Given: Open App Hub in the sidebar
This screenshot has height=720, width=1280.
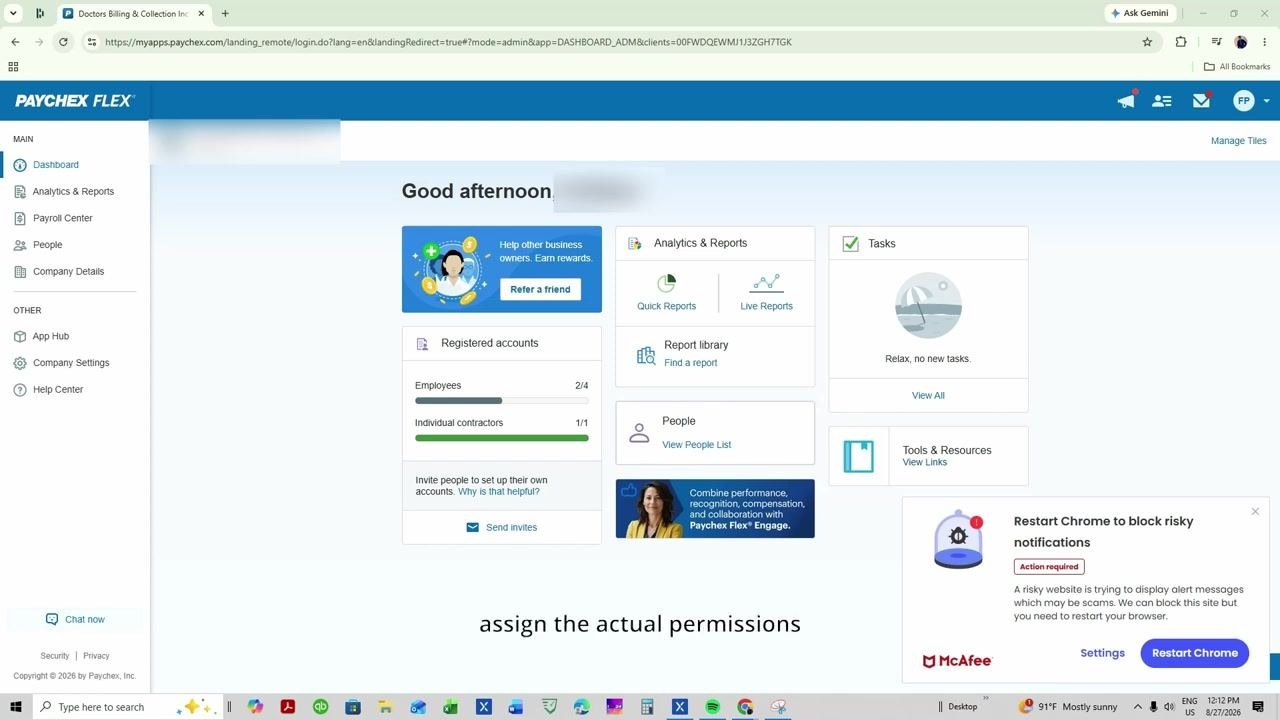Looking at the screenshot, I should tap(51, 337).
